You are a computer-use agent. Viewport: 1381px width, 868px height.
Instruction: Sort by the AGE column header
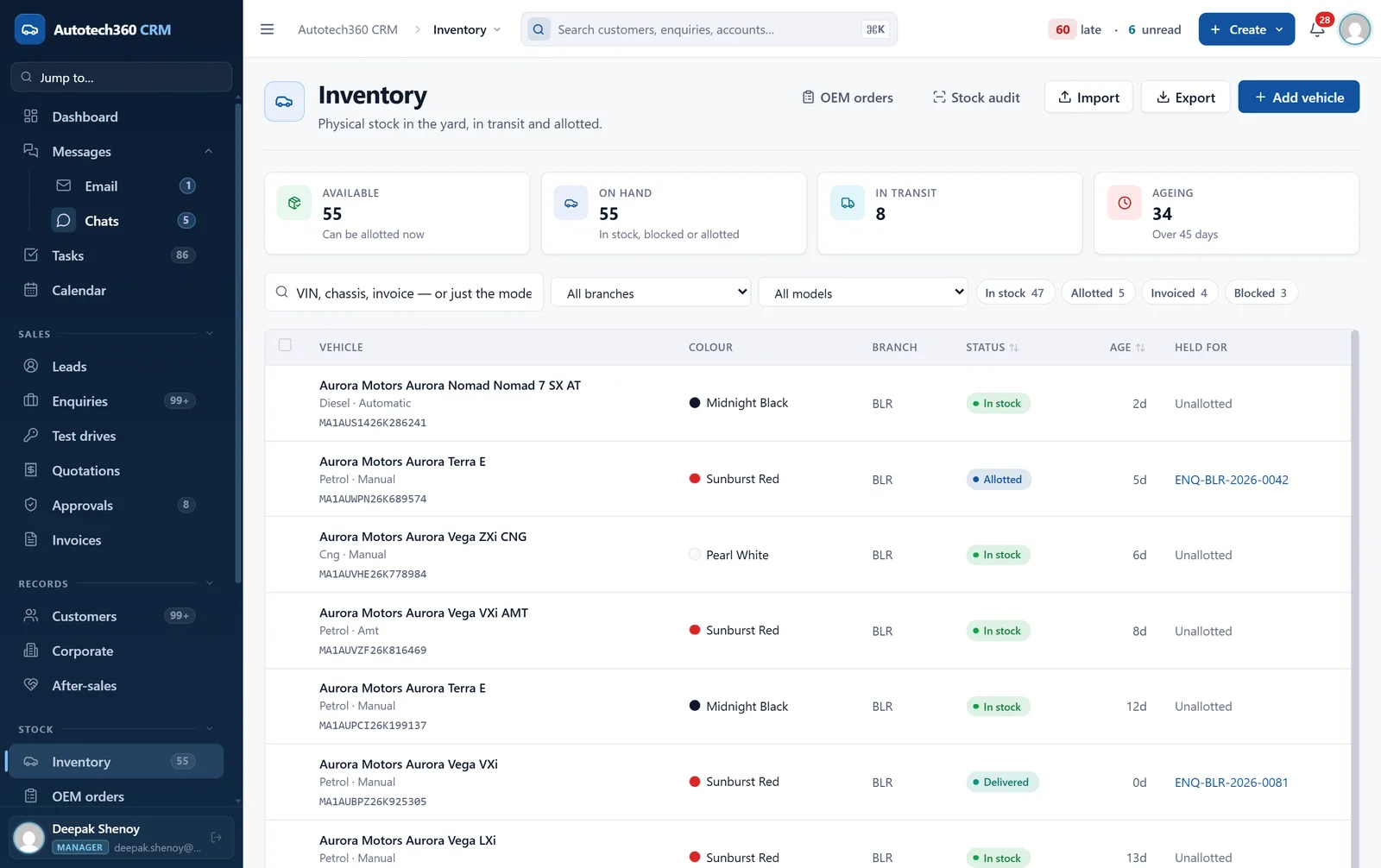(x=1127, y=348)
